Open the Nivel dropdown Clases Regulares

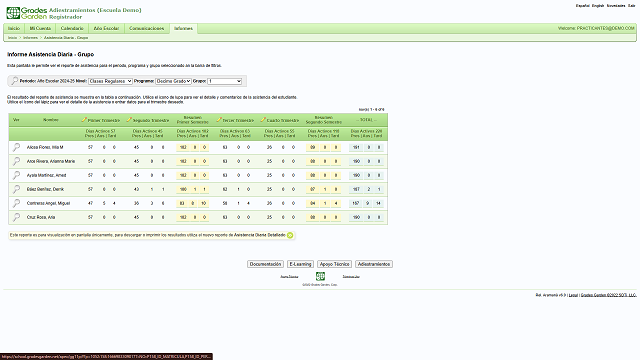coord(110,81)
